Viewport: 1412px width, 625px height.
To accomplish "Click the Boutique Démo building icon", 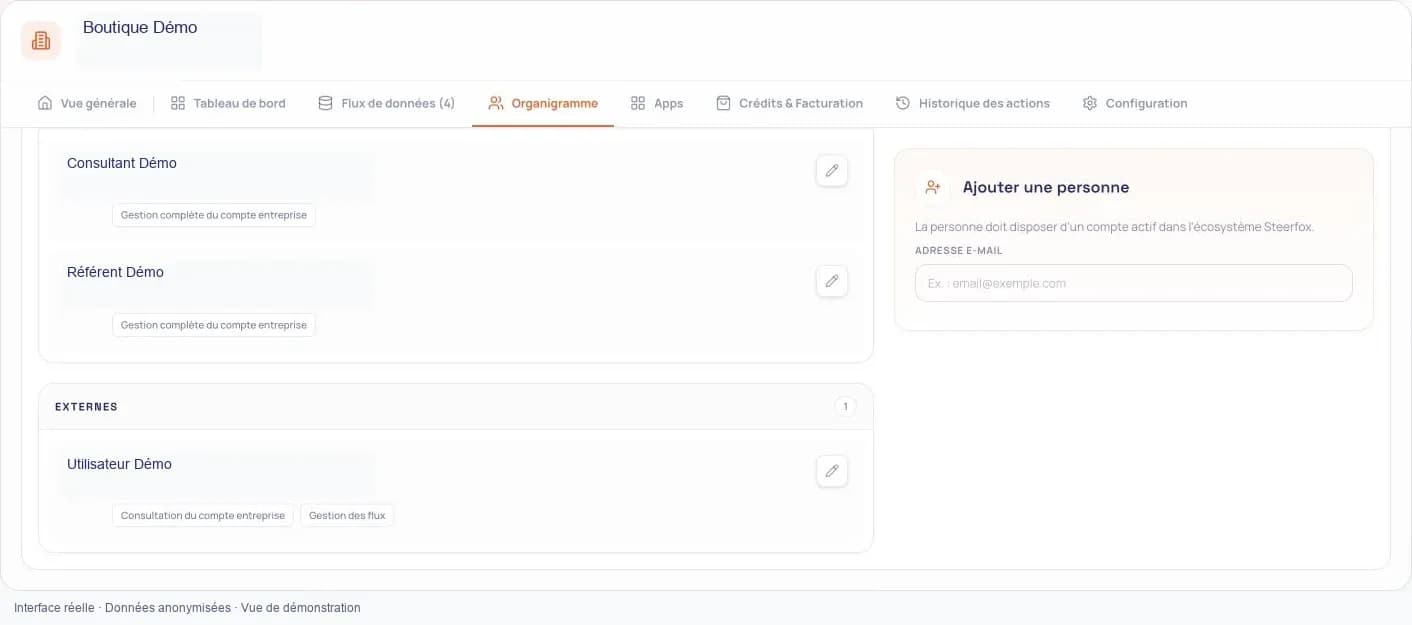I will tap(41, 40).
